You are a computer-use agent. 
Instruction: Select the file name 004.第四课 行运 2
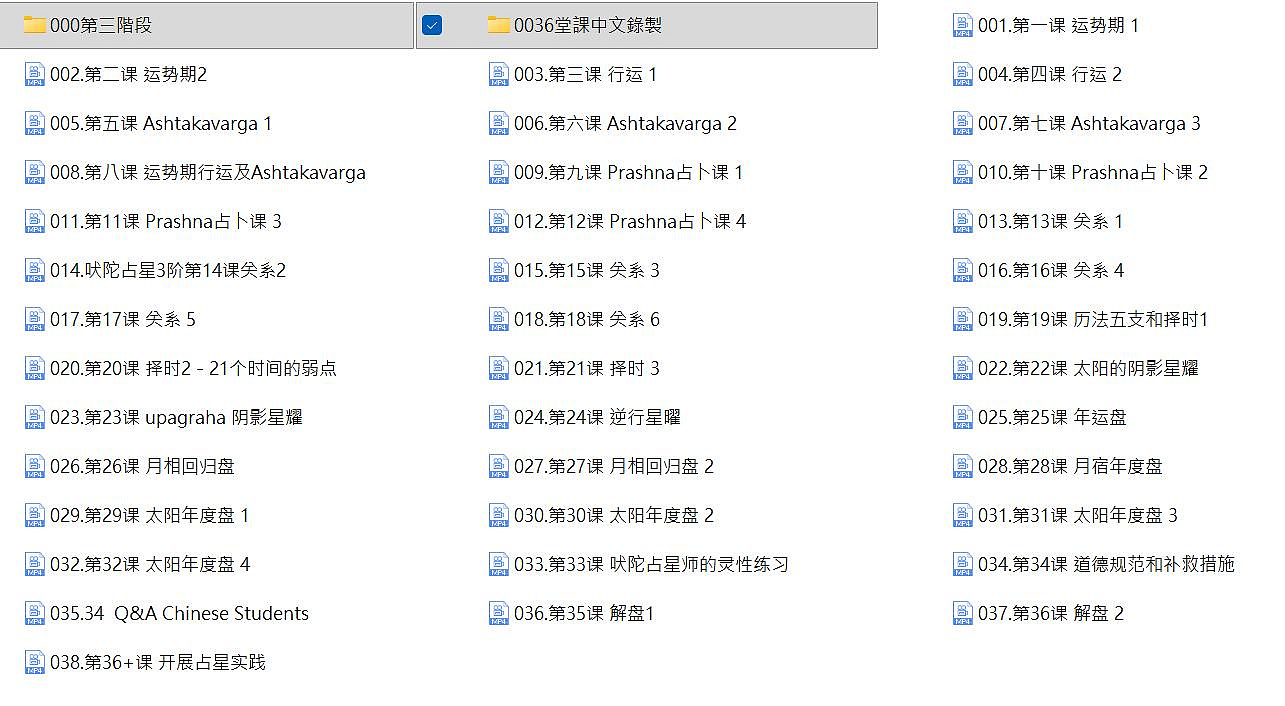(x=1050, y=74)
